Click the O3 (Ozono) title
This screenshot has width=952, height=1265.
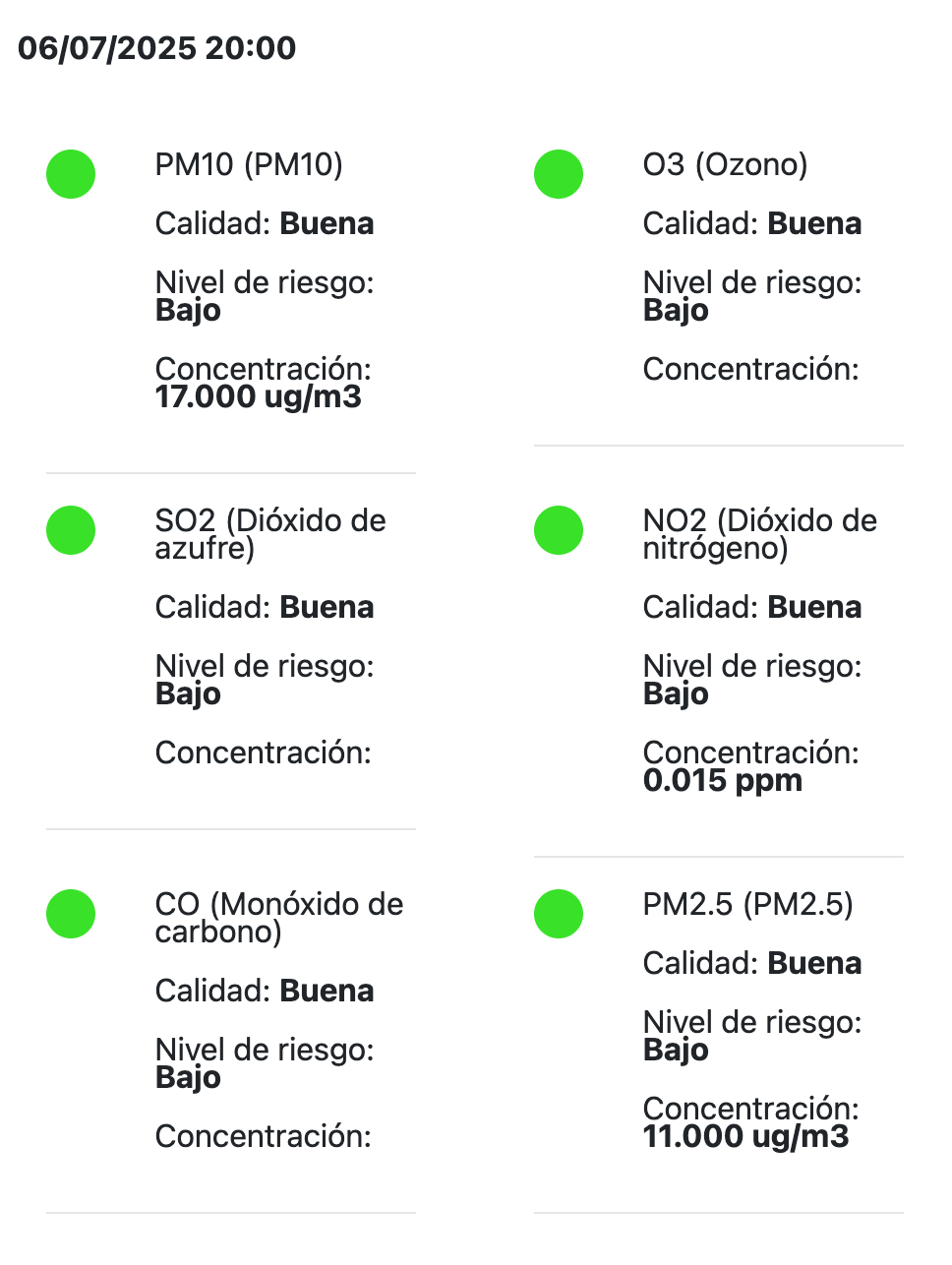[725, 164]
